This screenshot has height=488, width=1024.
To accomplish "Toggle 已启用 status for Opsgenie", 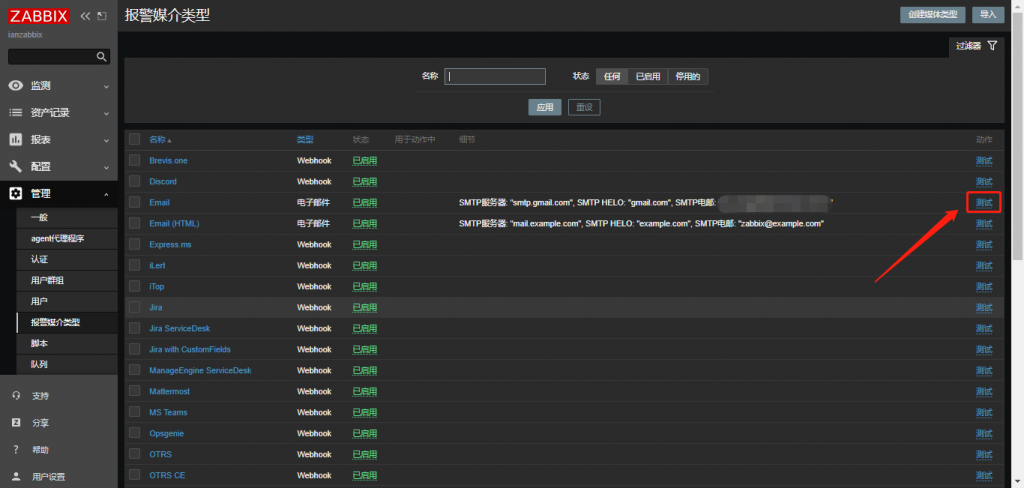I will [364, 433].
